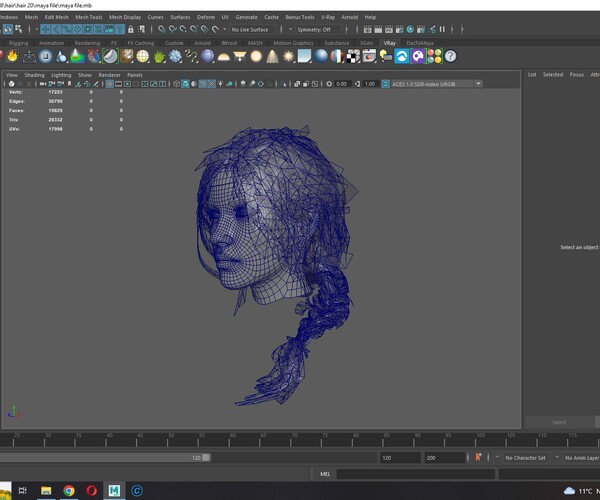Image resolution: width=600 pixels, height=500 pixels.
Task: Open the Deform menu
Action: (x=206, y=17)
